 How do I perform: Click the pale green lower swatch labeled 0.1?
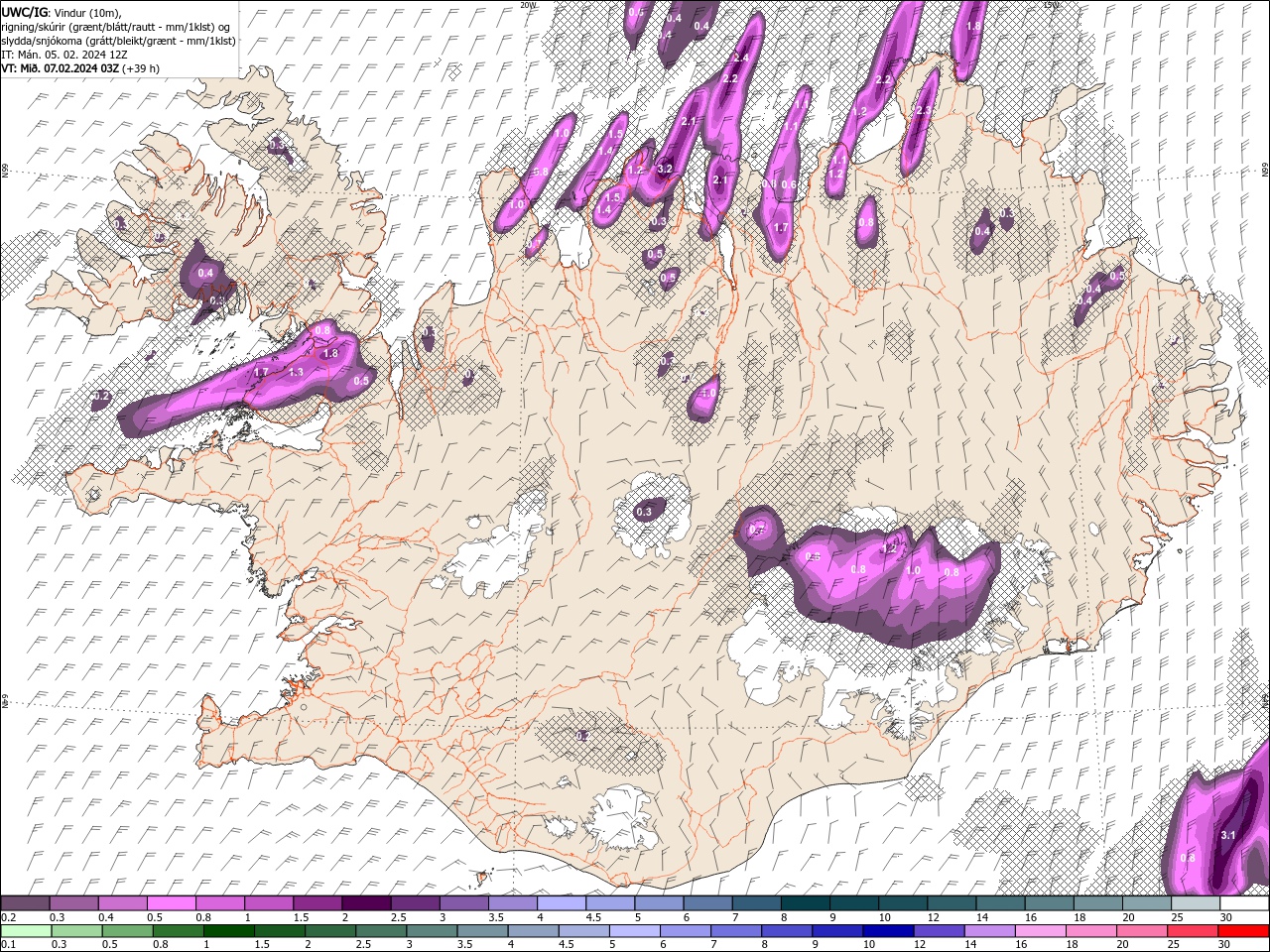(25, 930)
